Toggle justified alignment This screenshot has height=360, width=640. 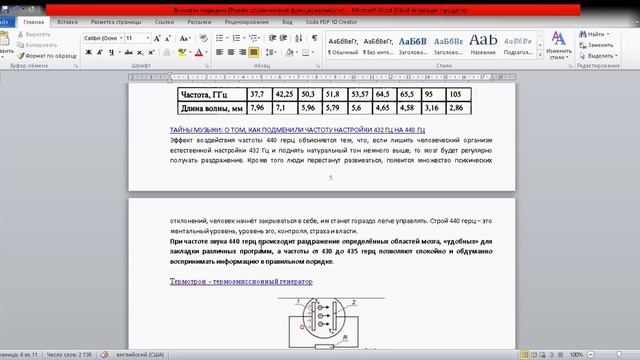tap(253, 52)
